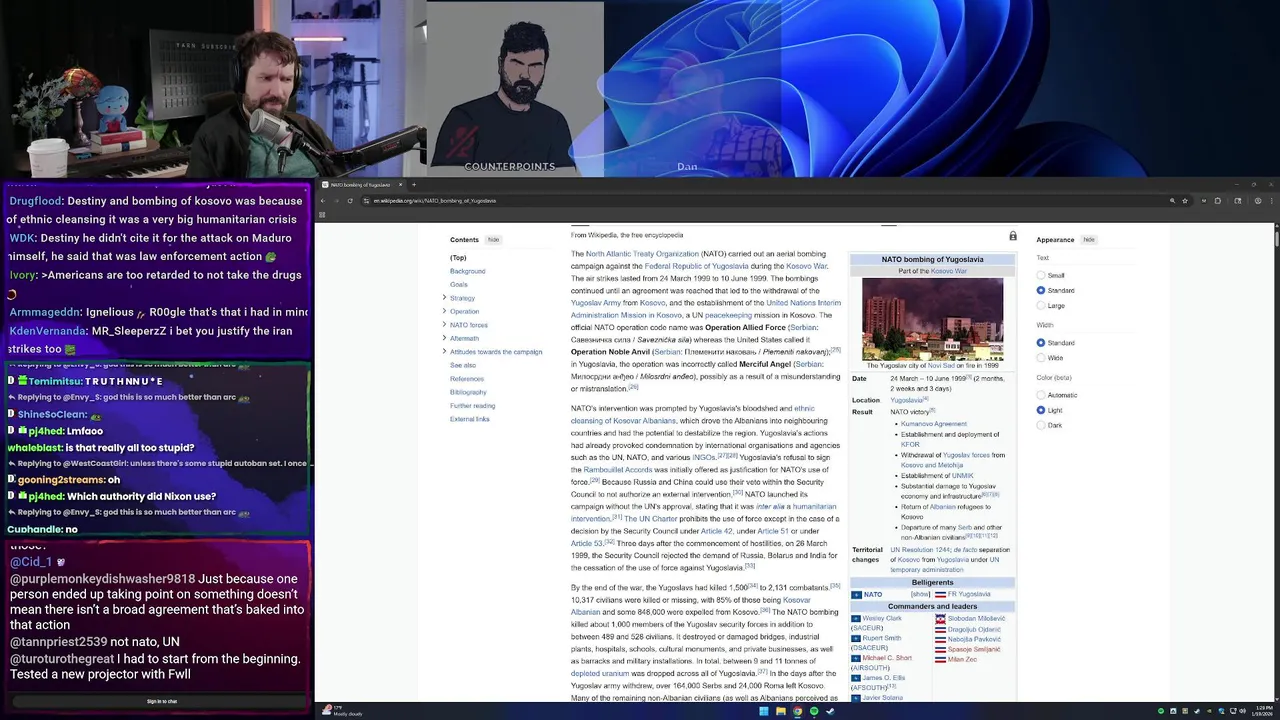Select Large text size

(1041, 305)
